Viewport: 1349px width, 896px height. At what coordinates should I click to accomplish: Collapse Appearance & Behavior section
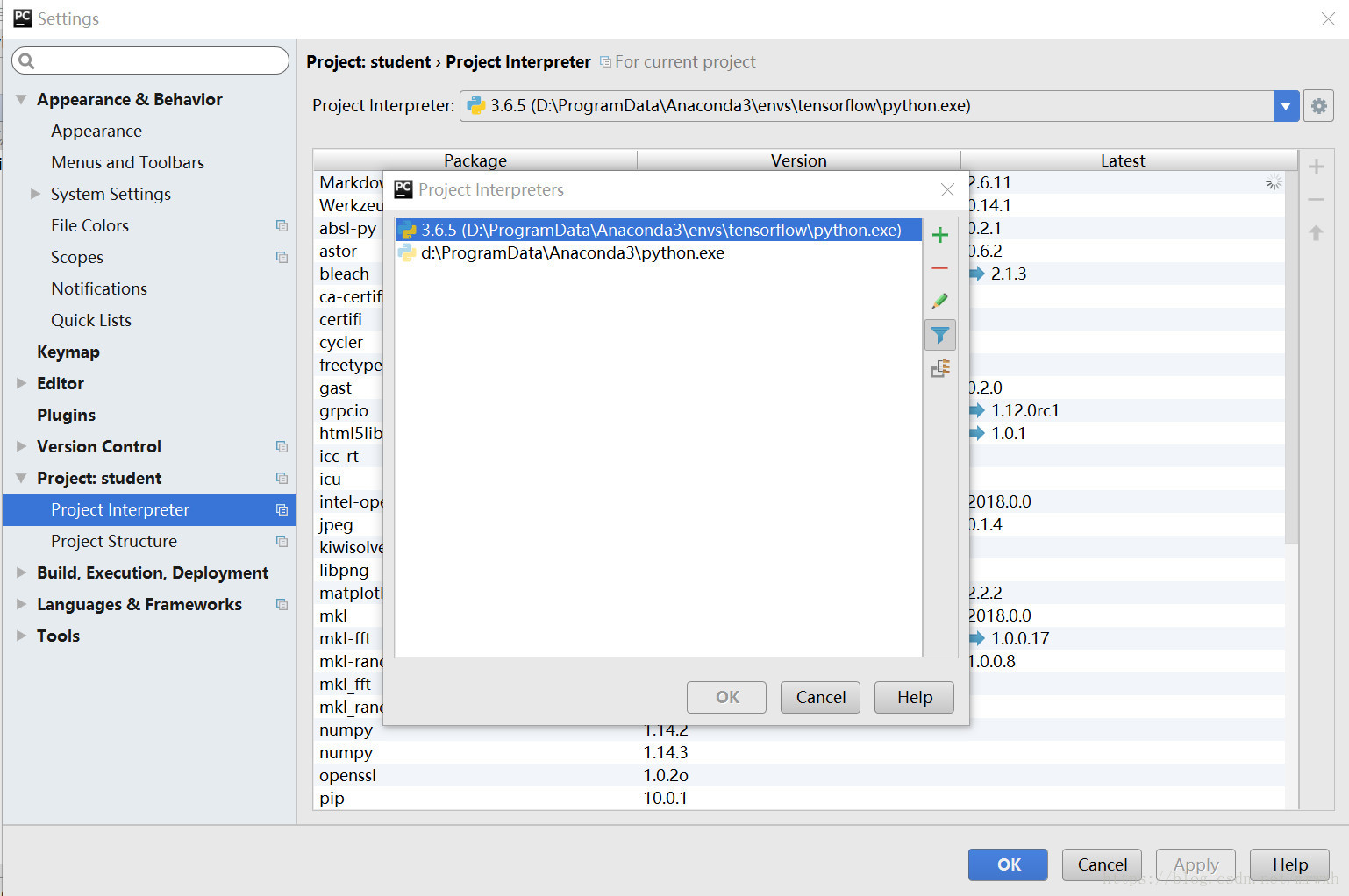21,99
